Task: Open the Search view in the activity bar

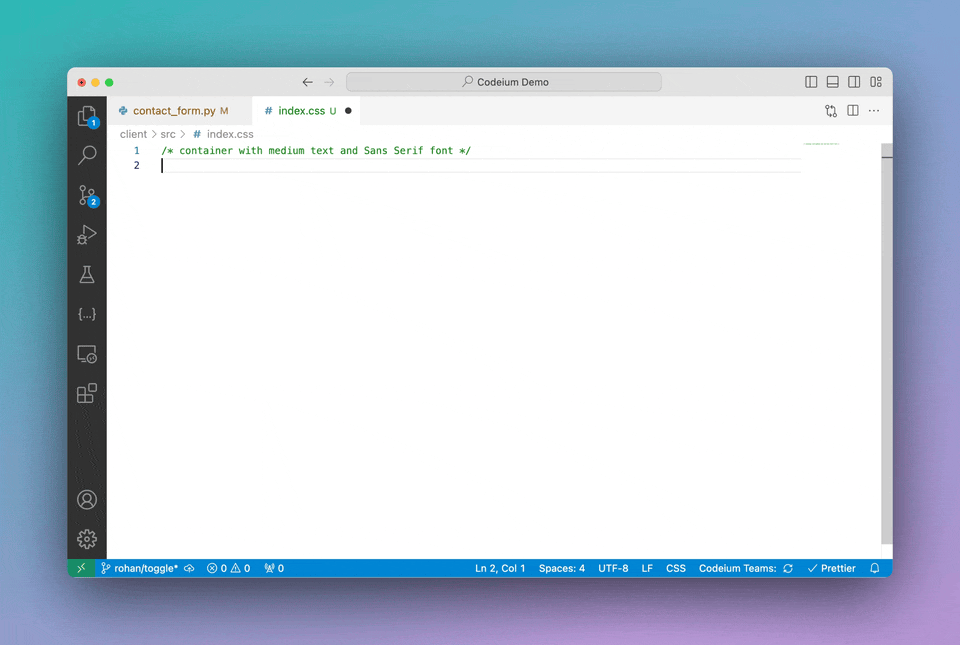Action: click(87, 156)
